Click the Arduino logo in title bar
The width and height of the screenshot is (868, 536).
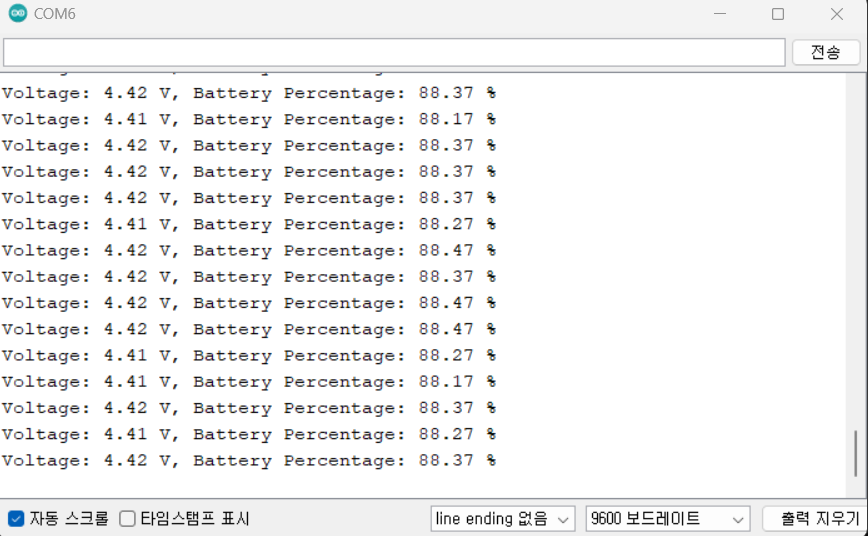18,14
